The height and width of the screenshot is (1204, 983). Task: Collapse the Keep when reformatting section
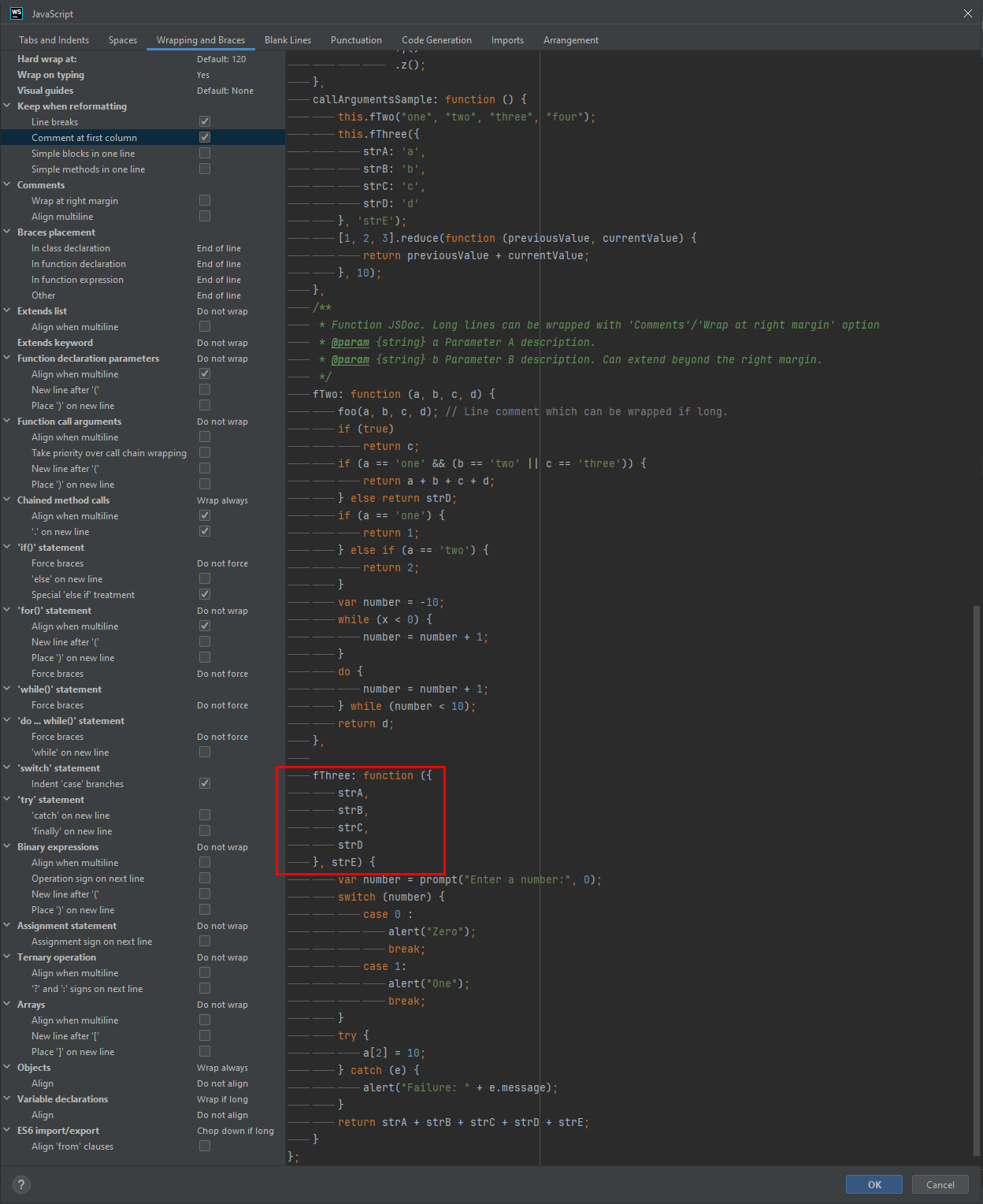click(x=8, y=106)
